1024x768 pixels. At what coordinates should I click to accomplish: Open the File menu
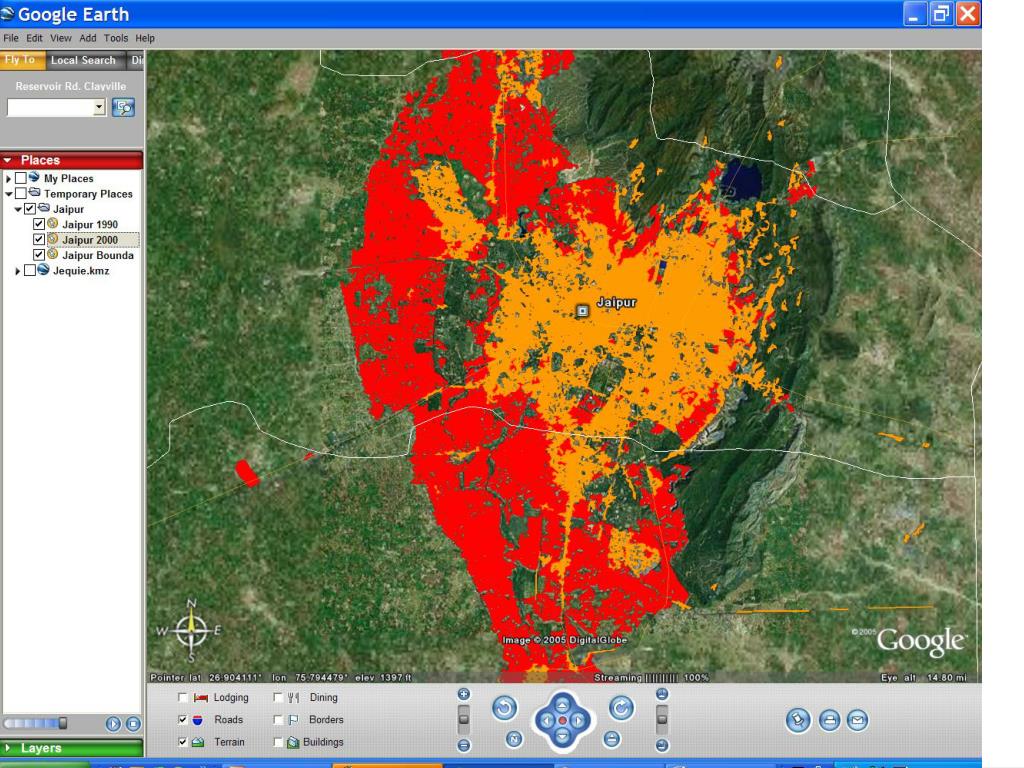(10, 38)
